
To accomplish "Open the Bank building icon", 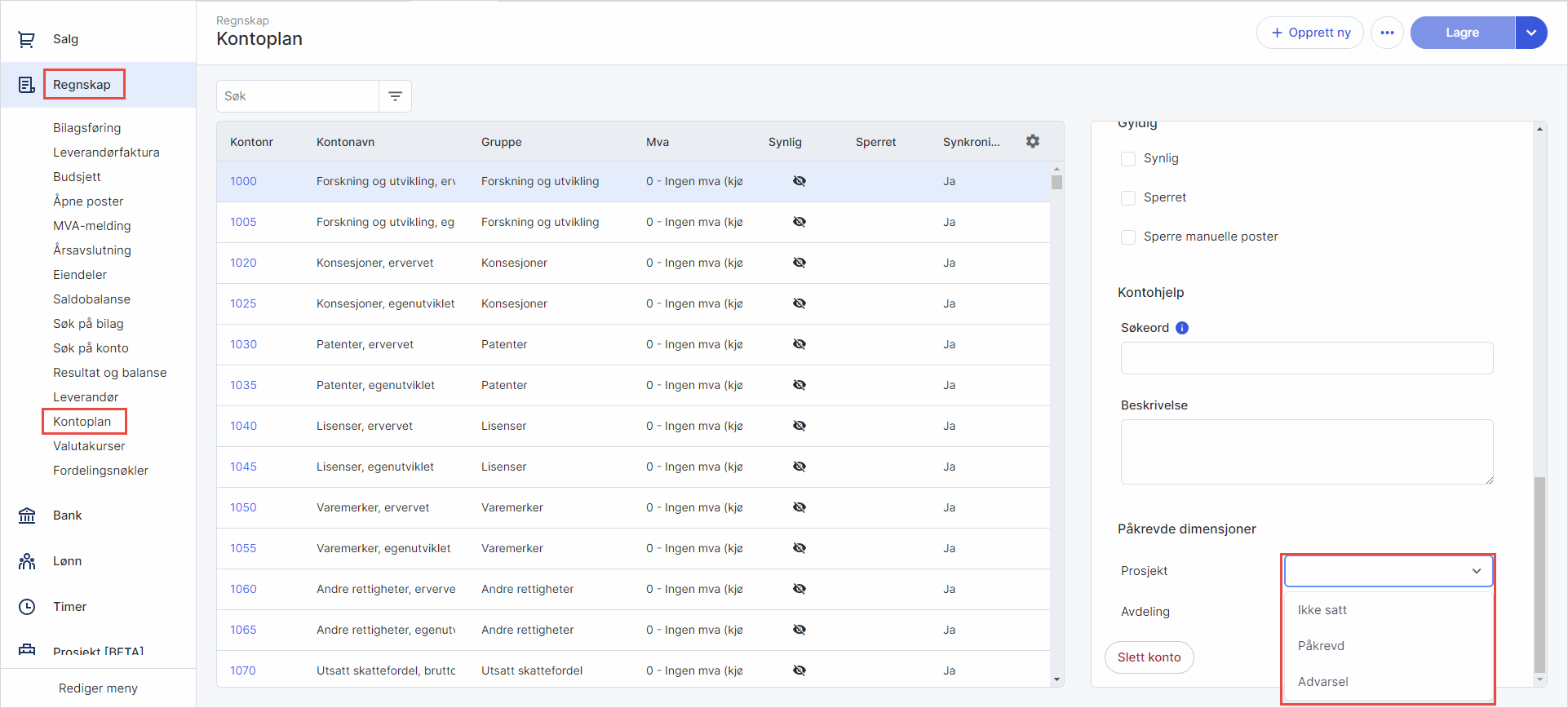I will point(27,516).
